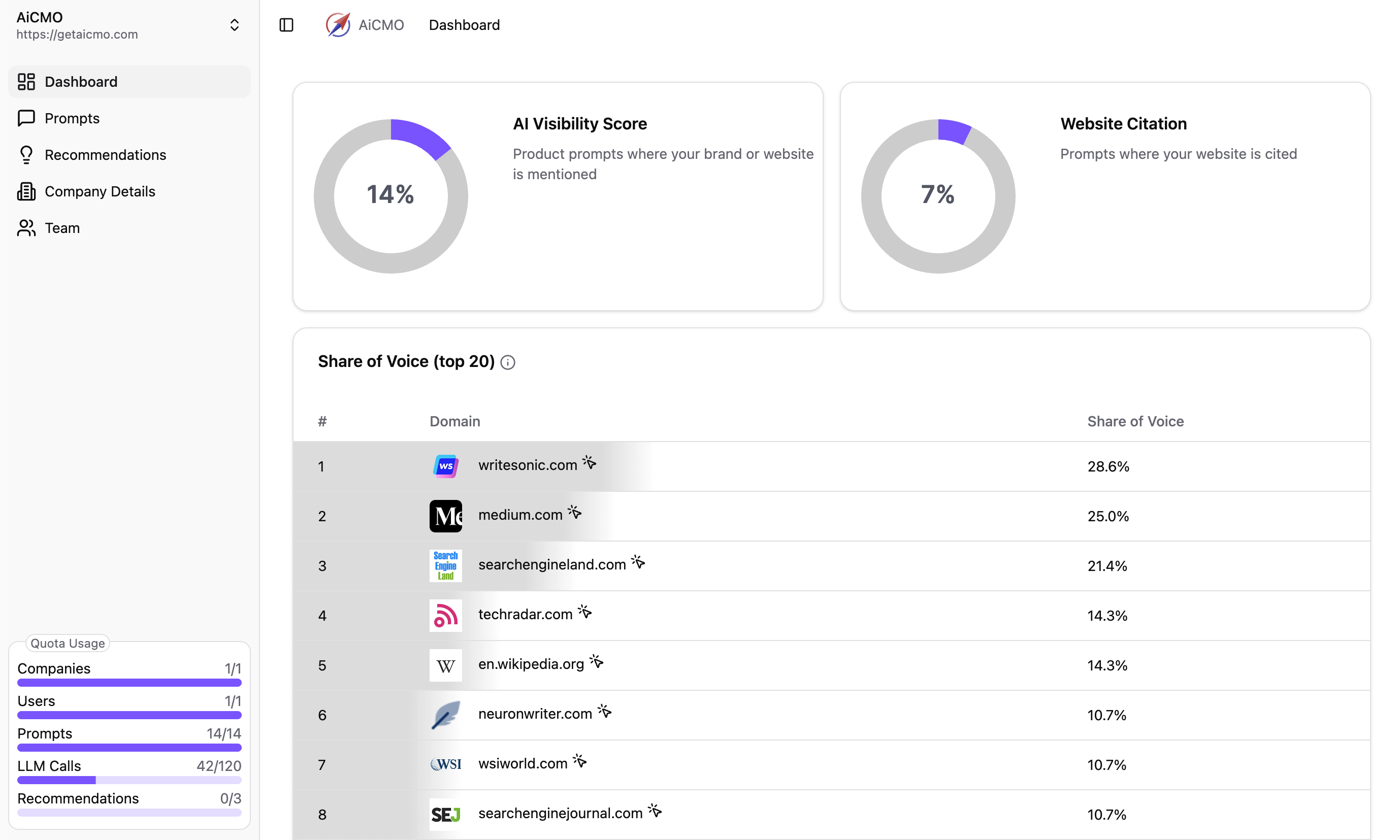
Task: Select the neuronwriter.com domain text
Action: (535, 714)
